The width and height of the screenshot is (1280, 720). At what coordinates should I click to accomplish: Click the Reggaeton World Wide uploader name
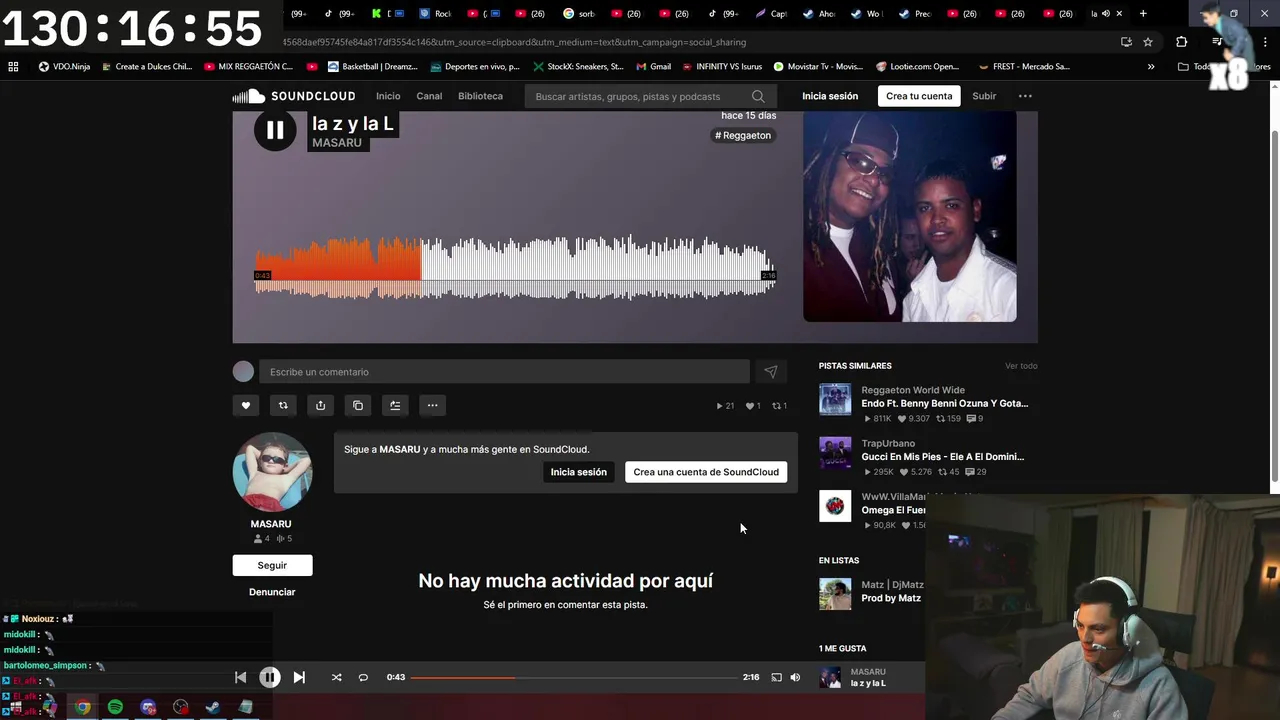(913, 390)
